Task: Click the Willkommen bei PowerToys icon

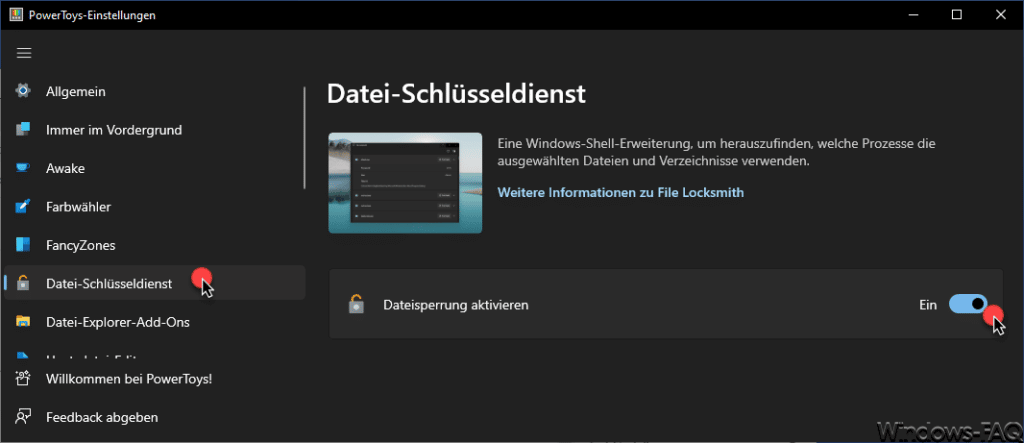Action: [x=24, y=378]
